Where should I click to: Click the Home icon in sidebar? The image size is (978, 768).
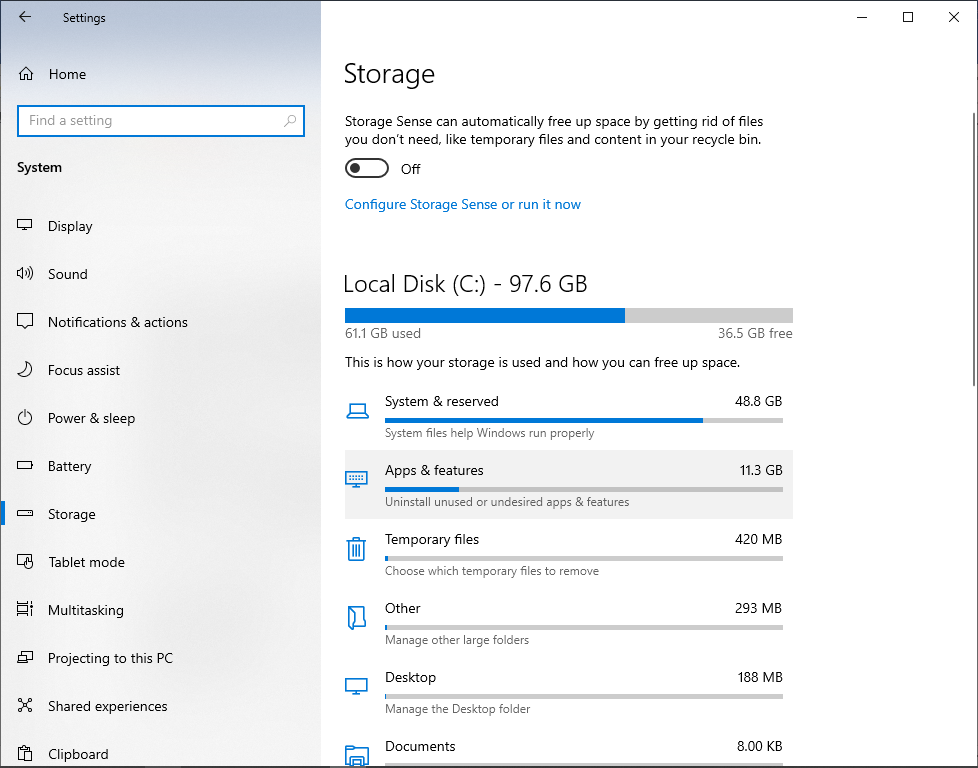coord(27,74)
